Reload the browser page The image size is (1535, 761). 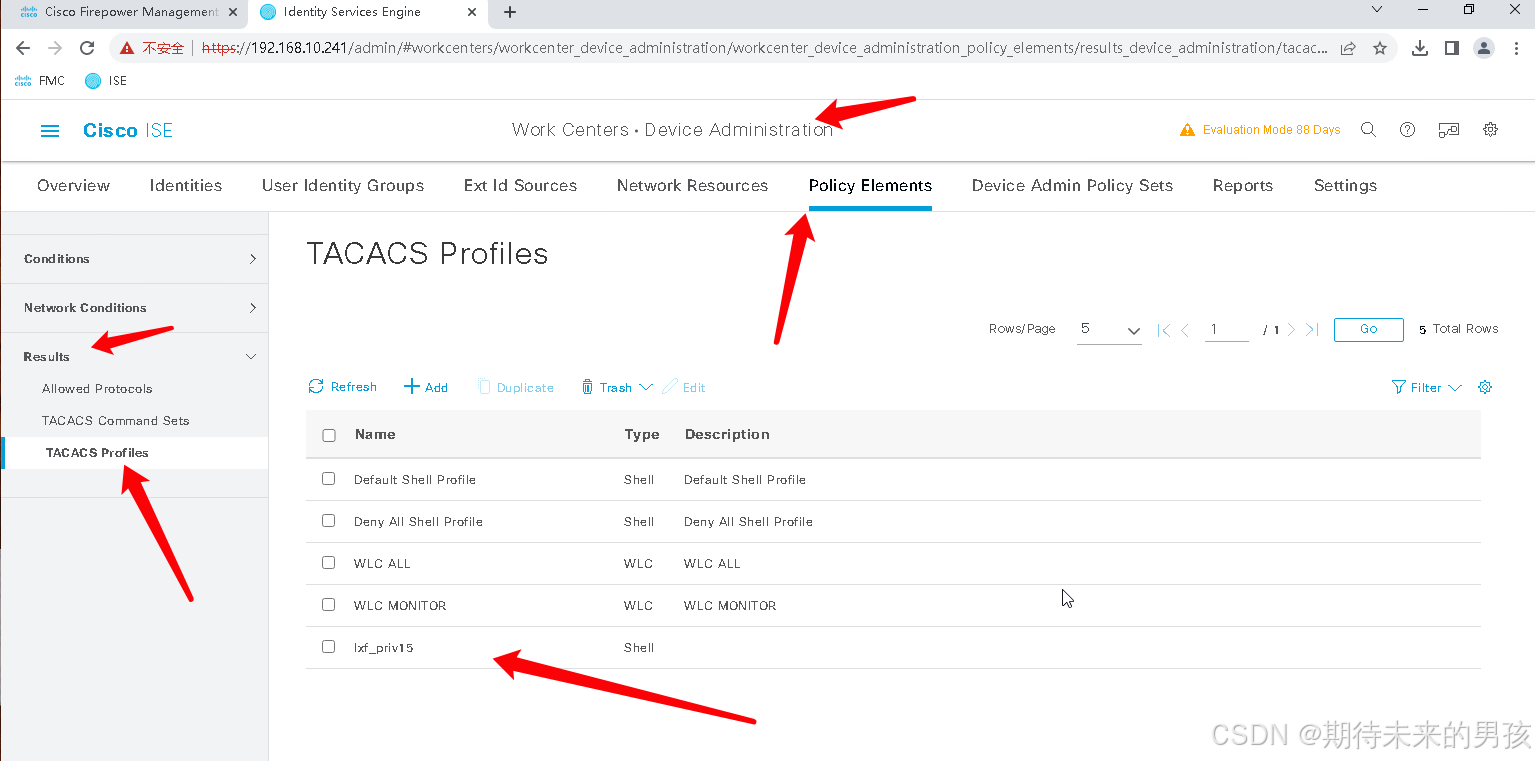tap(87, 48)
